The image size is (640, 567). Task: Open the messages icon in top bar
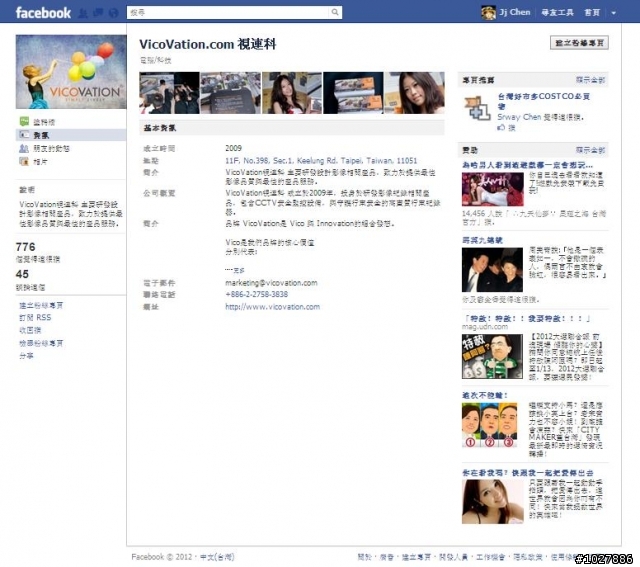(98, 13)
